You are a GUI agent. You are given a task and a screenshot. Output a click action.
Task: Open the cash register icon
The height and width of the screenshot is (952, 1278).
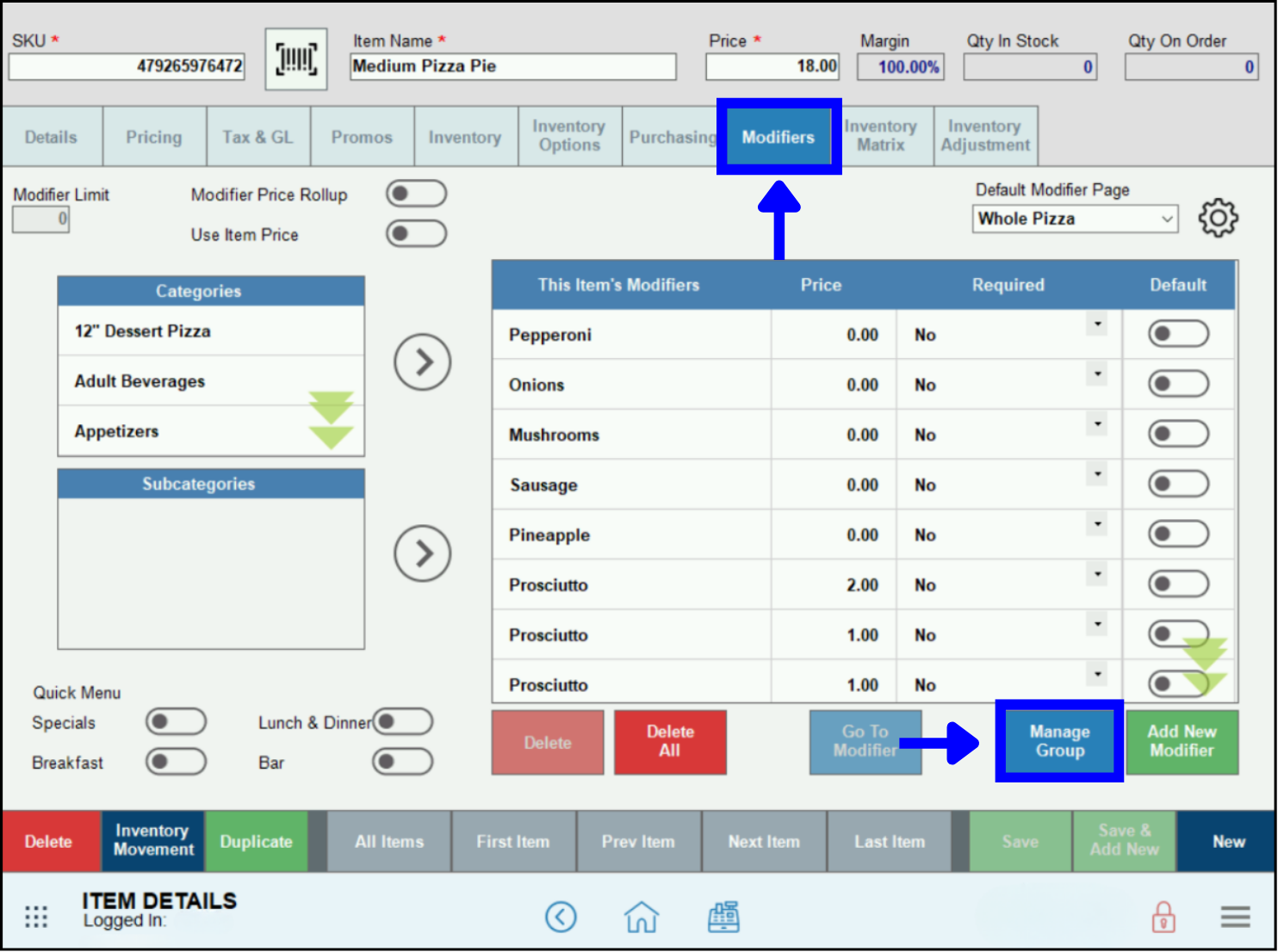723,917
